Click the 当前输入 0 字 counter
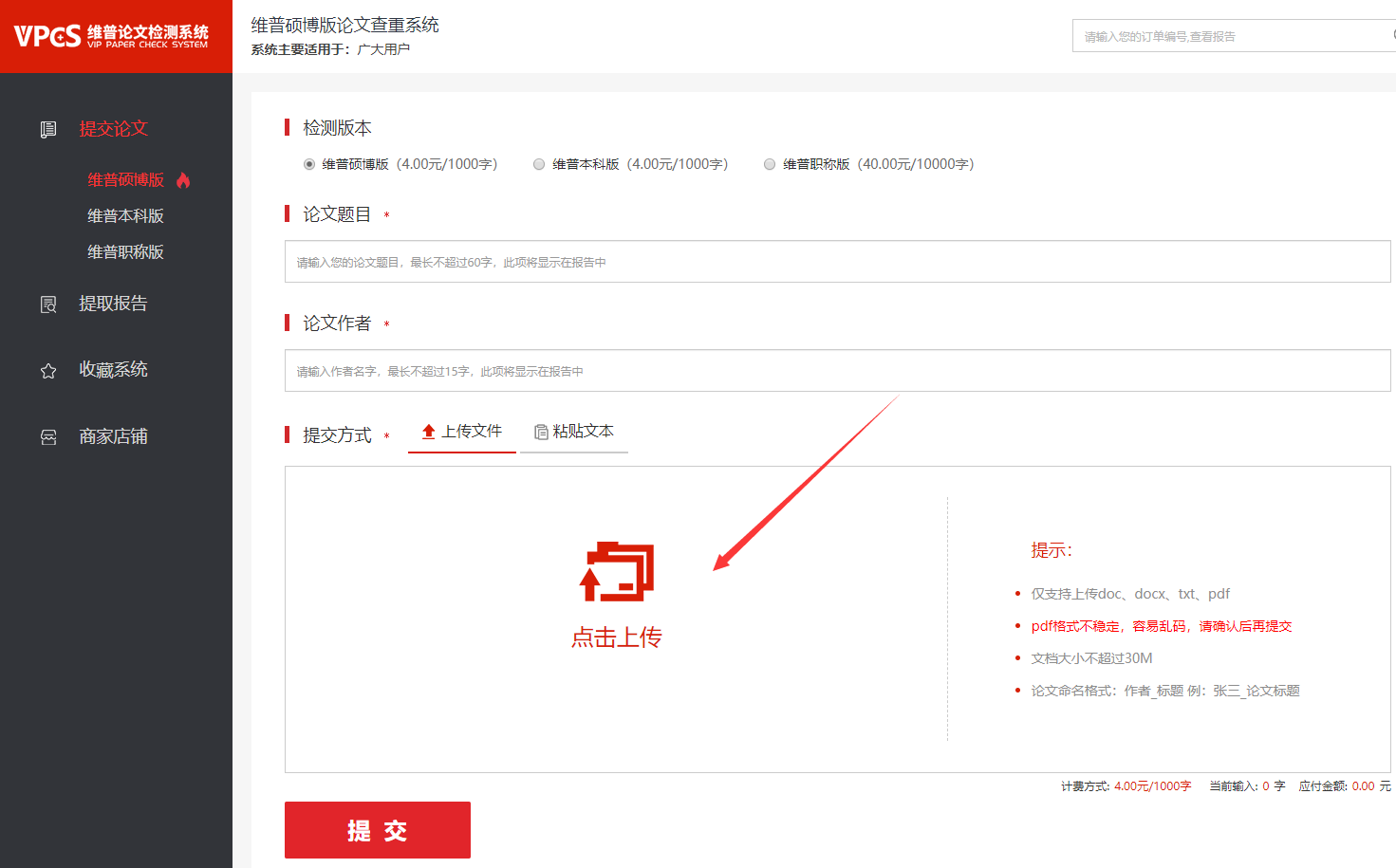Viewport: 1396px width, 868px height. 1247,786
